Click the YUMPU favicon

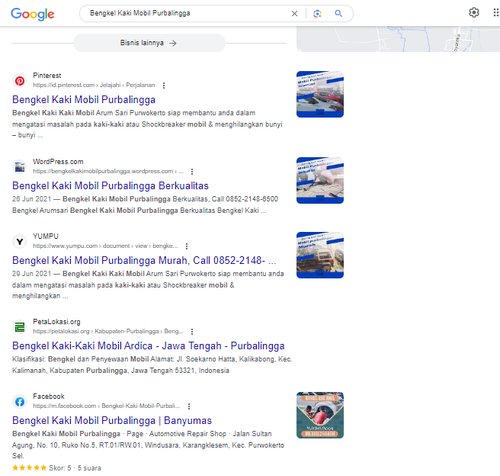[20, 241]
